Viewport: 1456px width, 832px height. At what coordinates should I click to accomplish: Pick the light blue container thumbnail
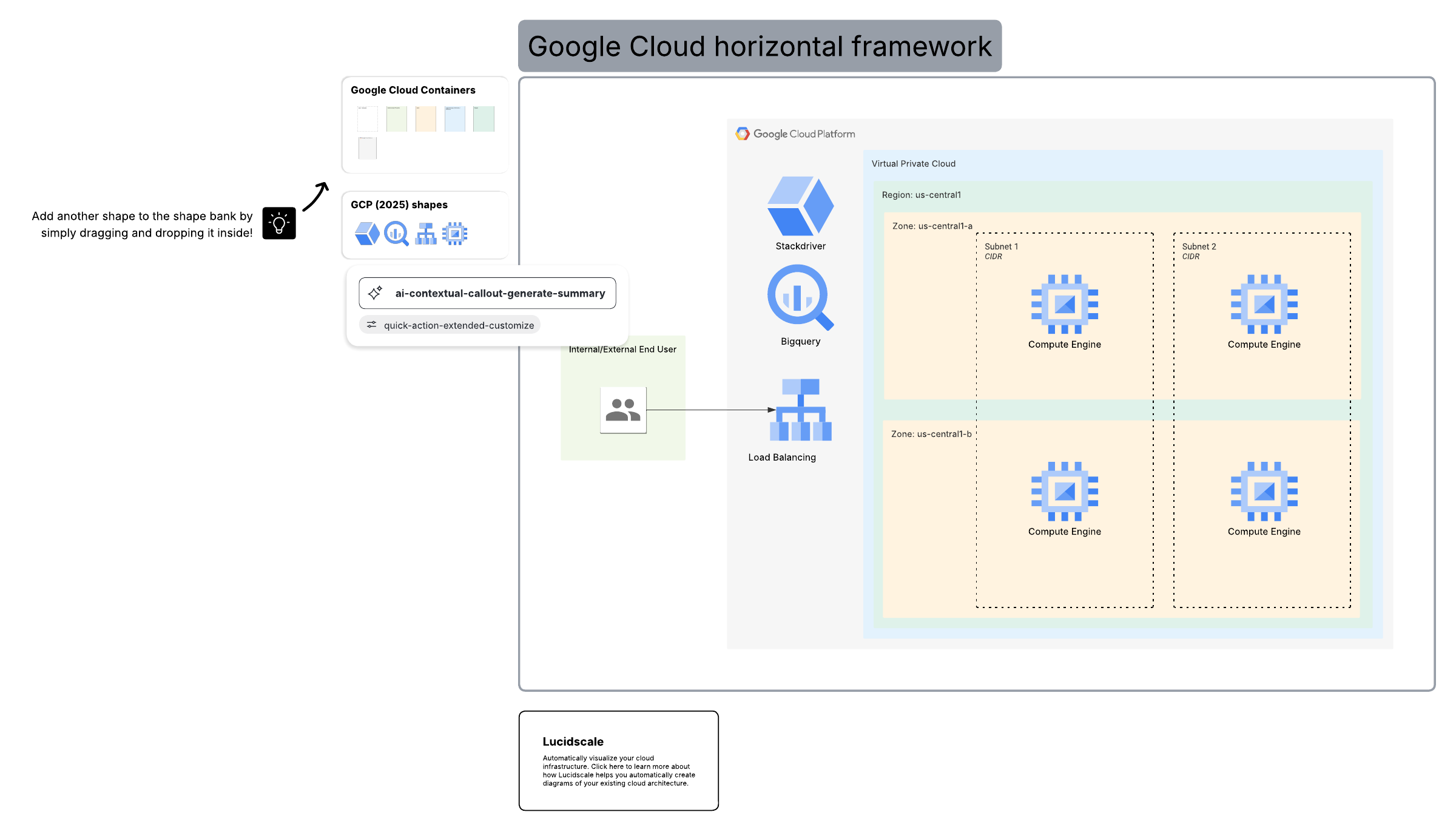[x=454, y=119]
